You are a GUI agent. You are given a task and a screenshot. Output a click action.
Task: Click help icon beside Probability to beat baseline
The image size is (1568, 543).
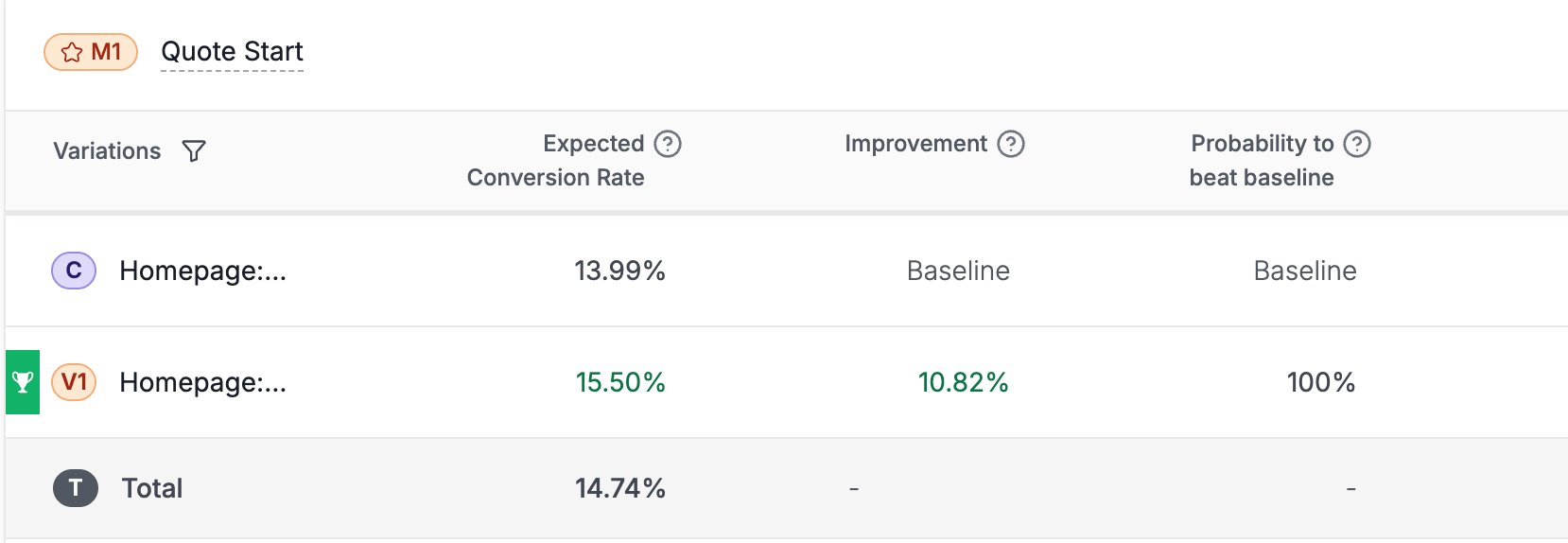point(1357,144)
